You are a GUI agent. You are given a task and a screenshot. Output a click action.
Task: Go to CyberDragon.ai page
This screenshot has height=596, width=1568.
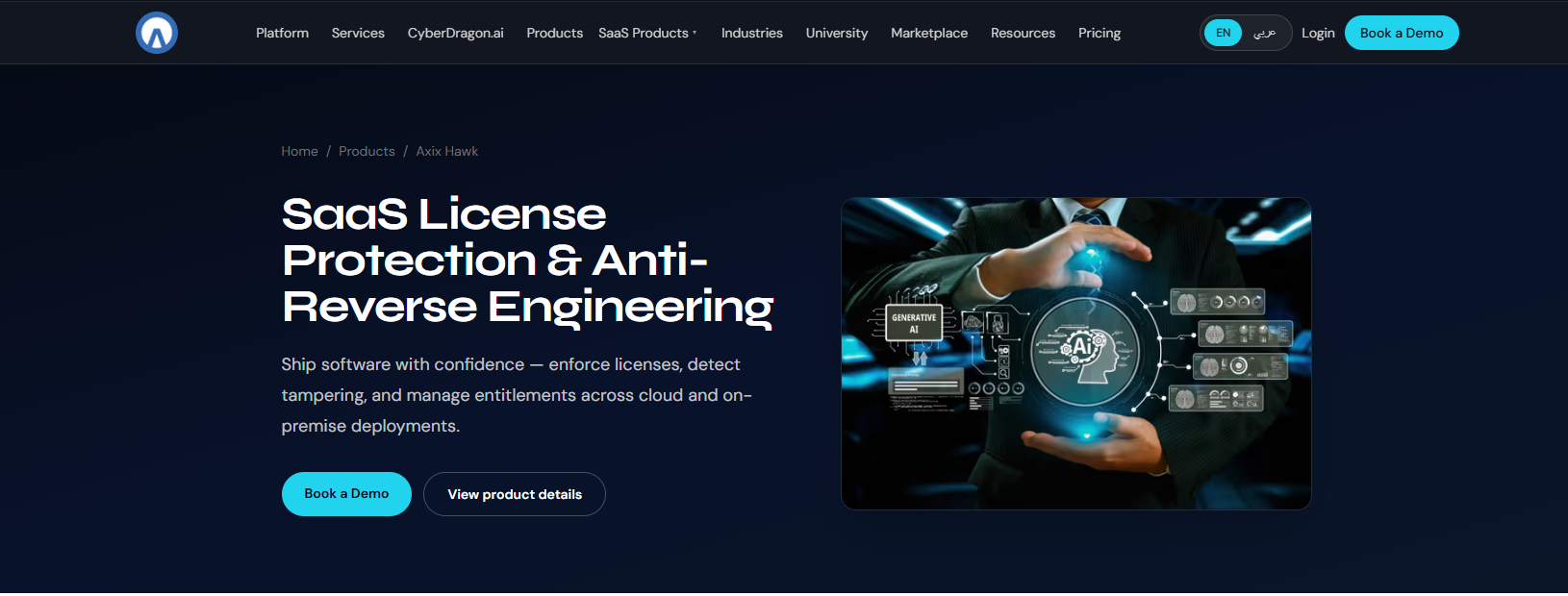[x=455, y=33]
